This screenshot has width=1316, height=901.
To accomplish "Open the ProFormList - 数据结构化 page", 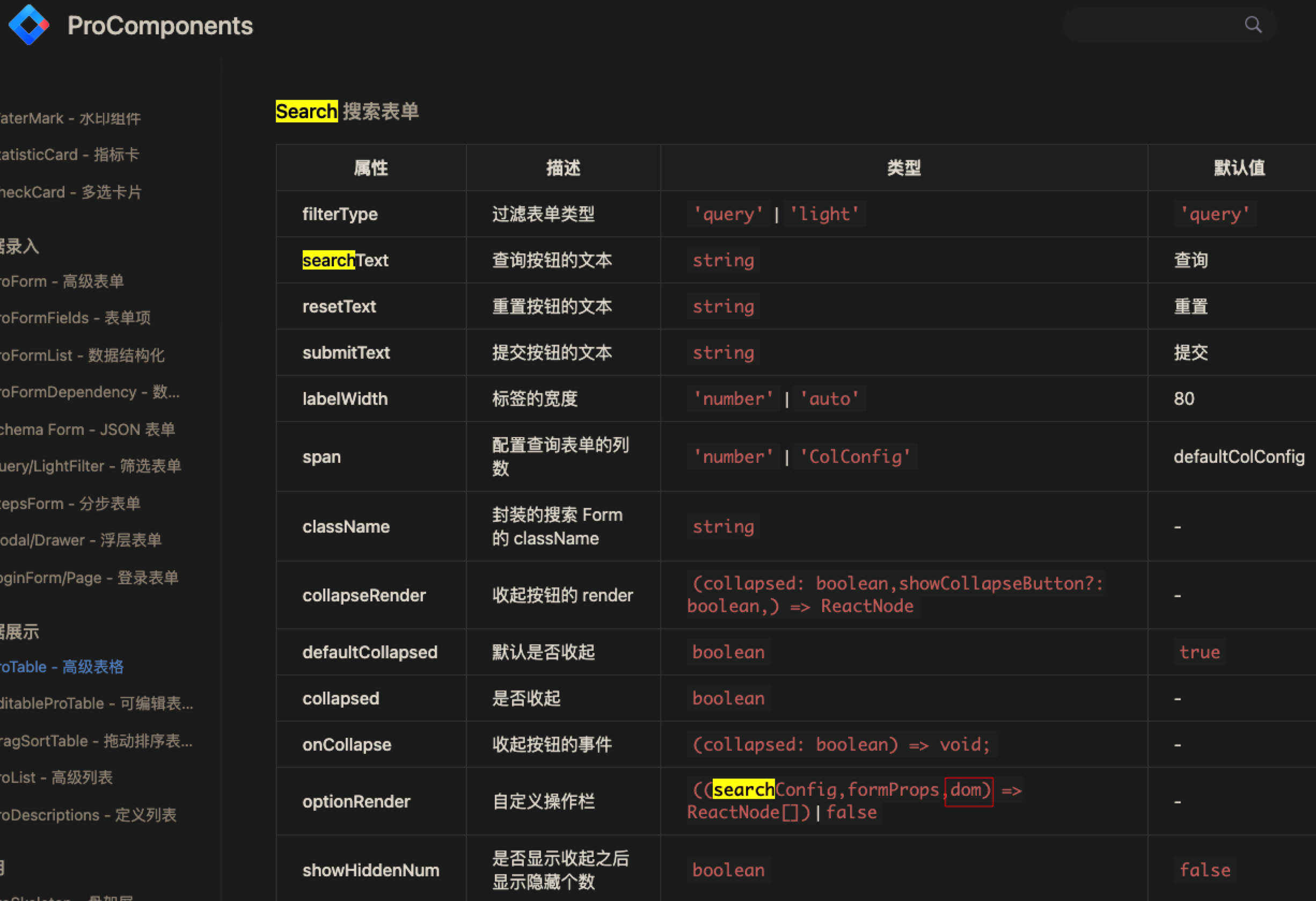I will [x=82, y=355].
